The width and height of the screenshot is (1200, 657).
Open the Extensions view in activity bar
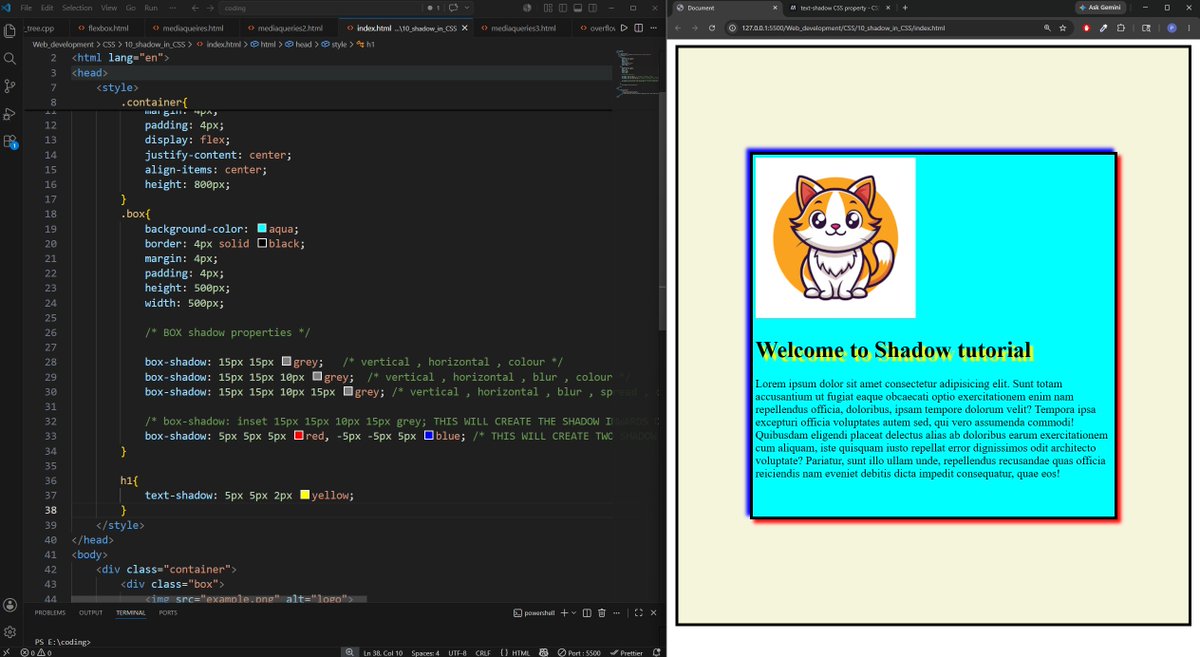pyautogui.click(x=10, y=142)
